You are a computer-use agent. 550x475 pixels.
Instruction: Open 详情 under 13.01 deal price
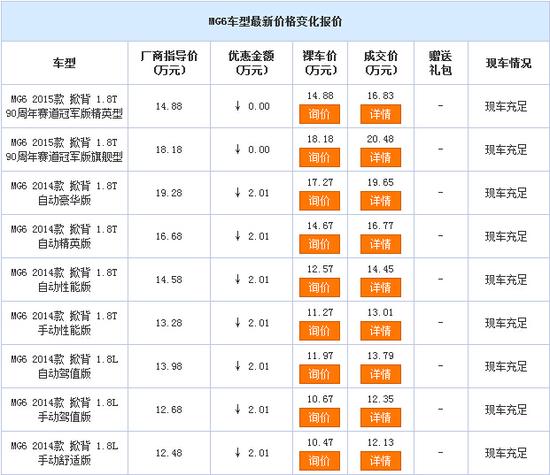click(x=380, y=331)
